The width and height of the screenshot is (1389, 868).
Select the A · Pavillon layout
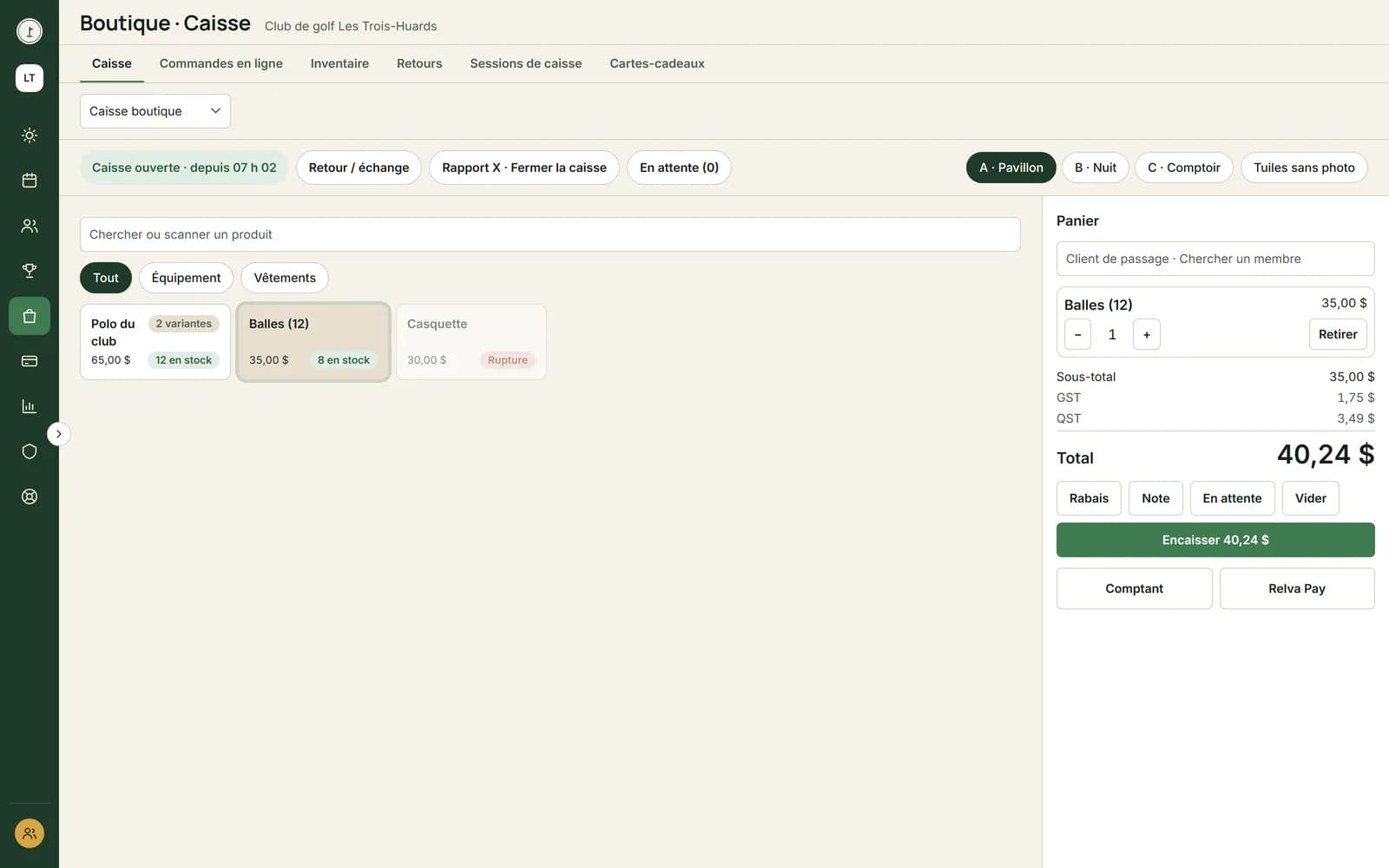point(1011,168)
